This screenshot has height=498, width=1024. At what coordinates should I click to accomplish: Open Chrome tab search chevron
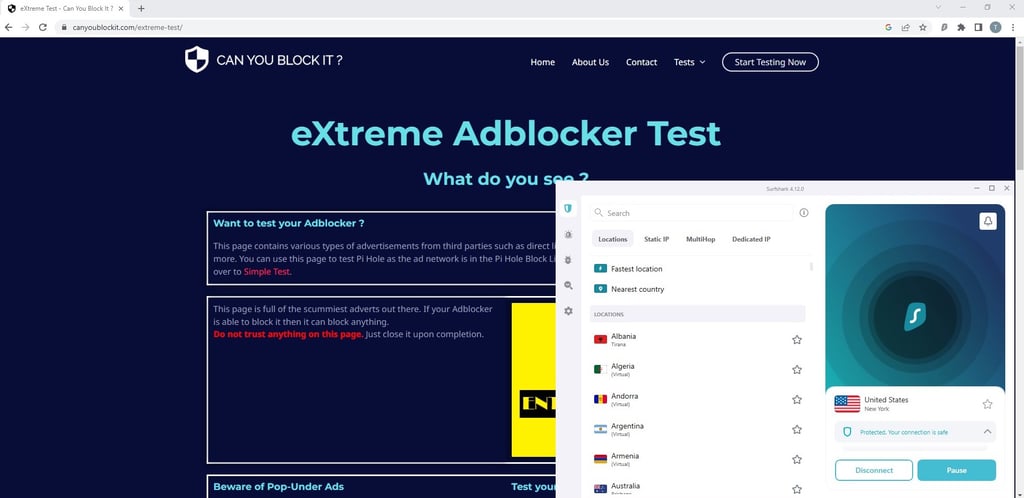tap(938, 7)
